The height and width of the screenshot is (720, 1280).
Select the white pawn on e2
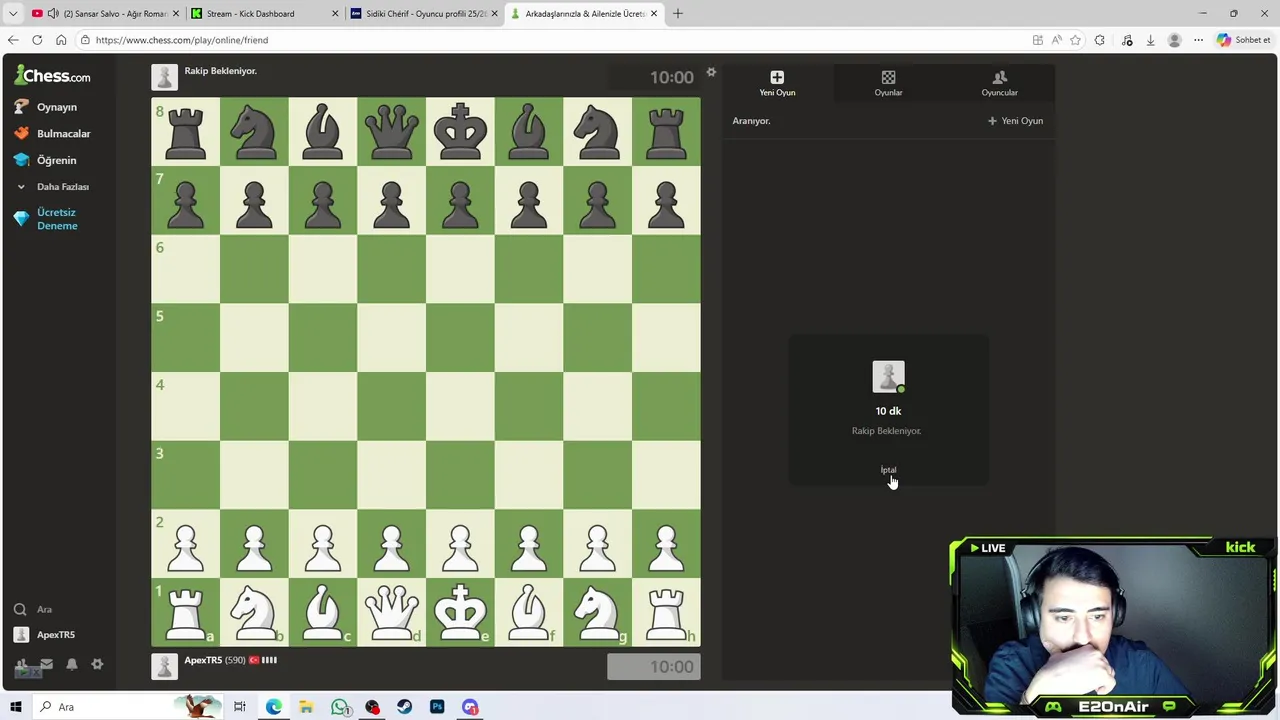(x=460, y=544)
